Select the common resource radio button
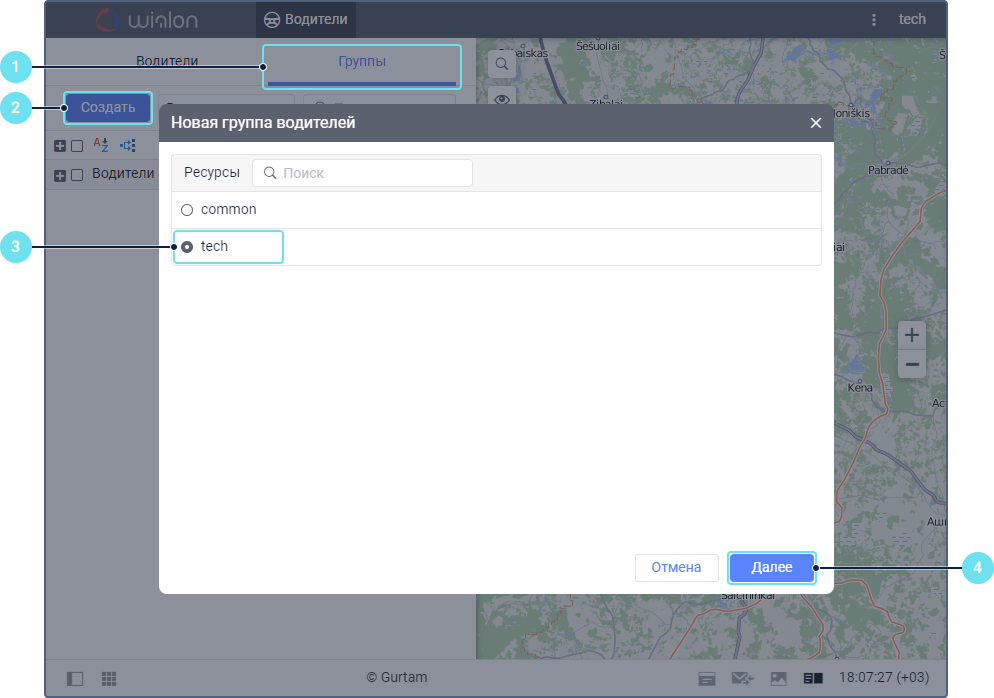994x698 pixels. click(x=187, y=210)
